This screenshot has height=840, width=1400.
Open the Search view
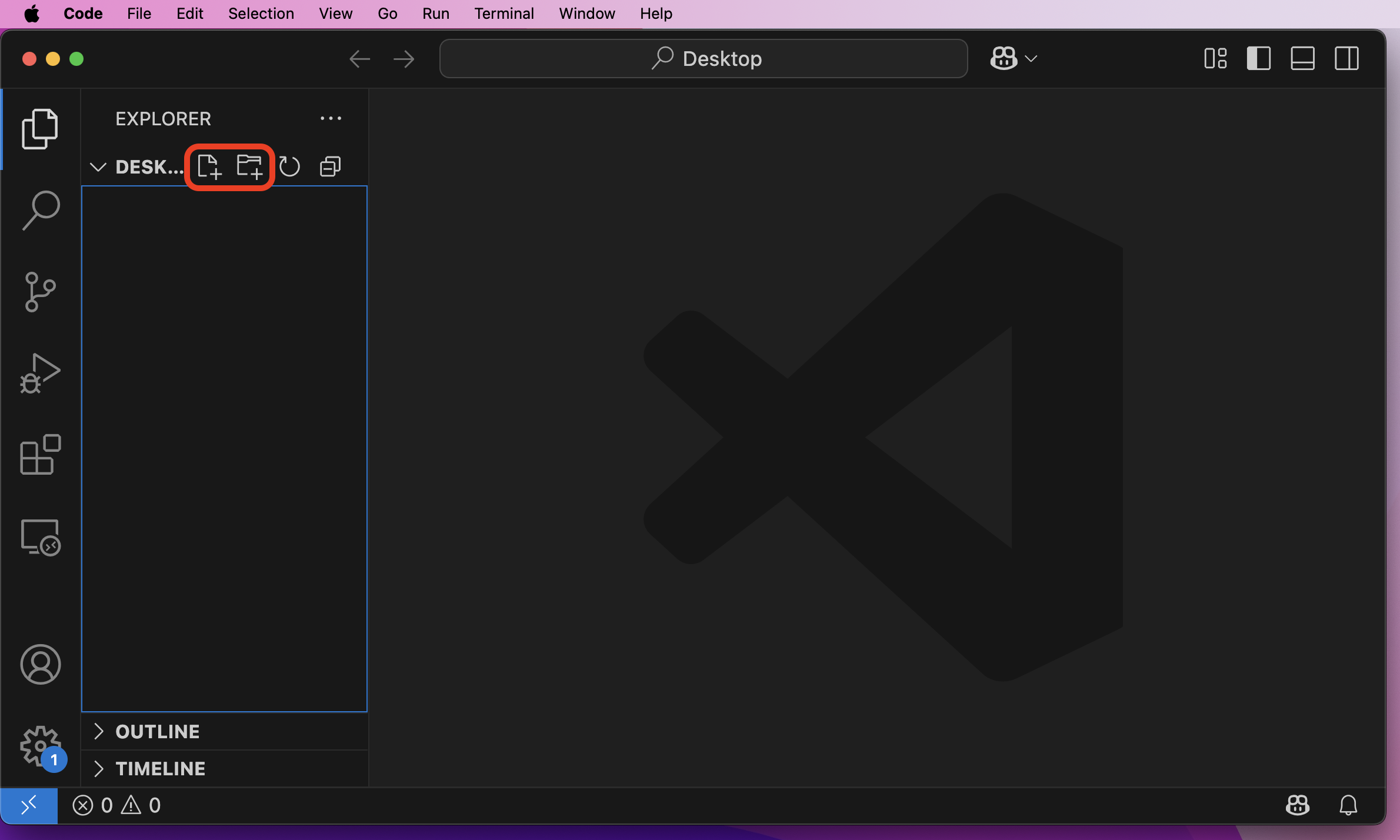(x=40, y=210)
